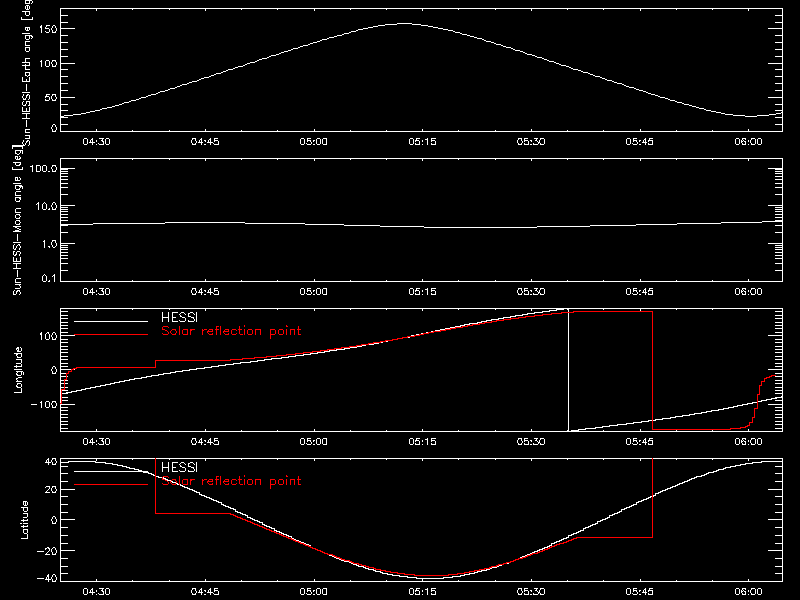Click the peak of Sun-HESSI-Earth angle curve
Viewport: 800px width, 600px height.
[x=404, y=23]
